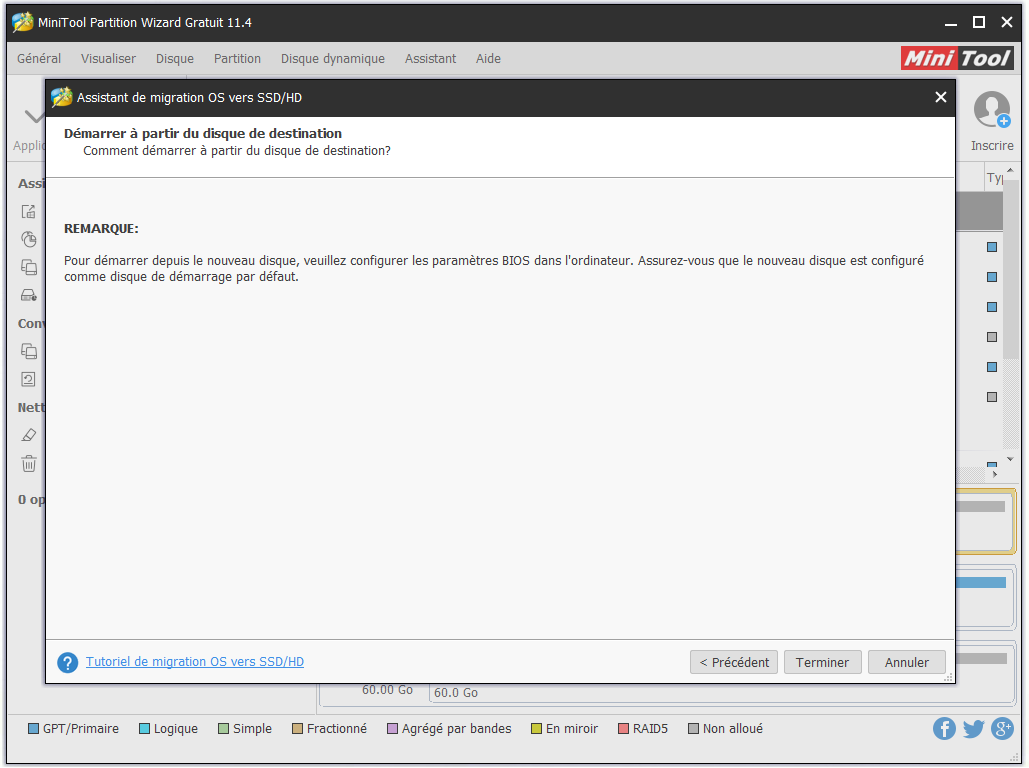
Task: Click the wipe disk eraser icon
Action: pos(29,435)
